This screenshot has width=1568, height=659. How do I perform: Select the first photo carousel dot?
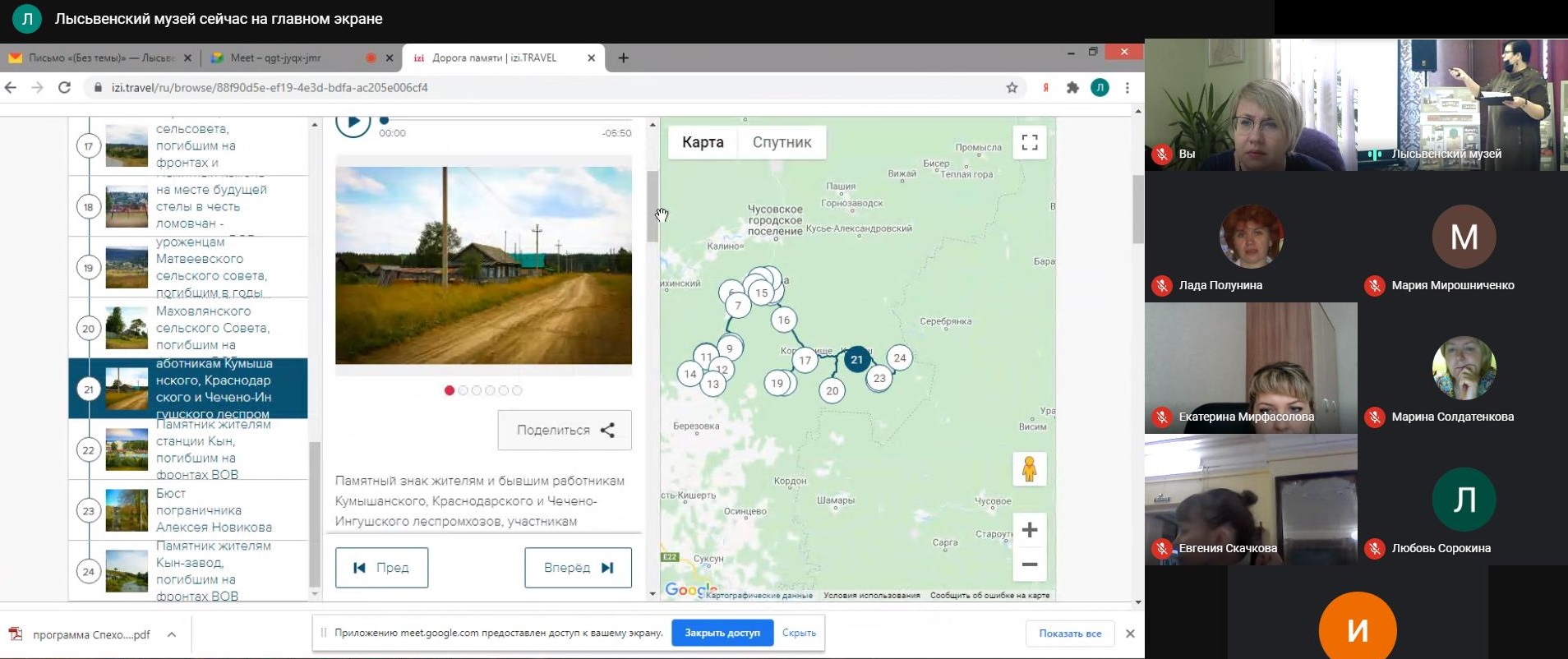pos(450,390)
